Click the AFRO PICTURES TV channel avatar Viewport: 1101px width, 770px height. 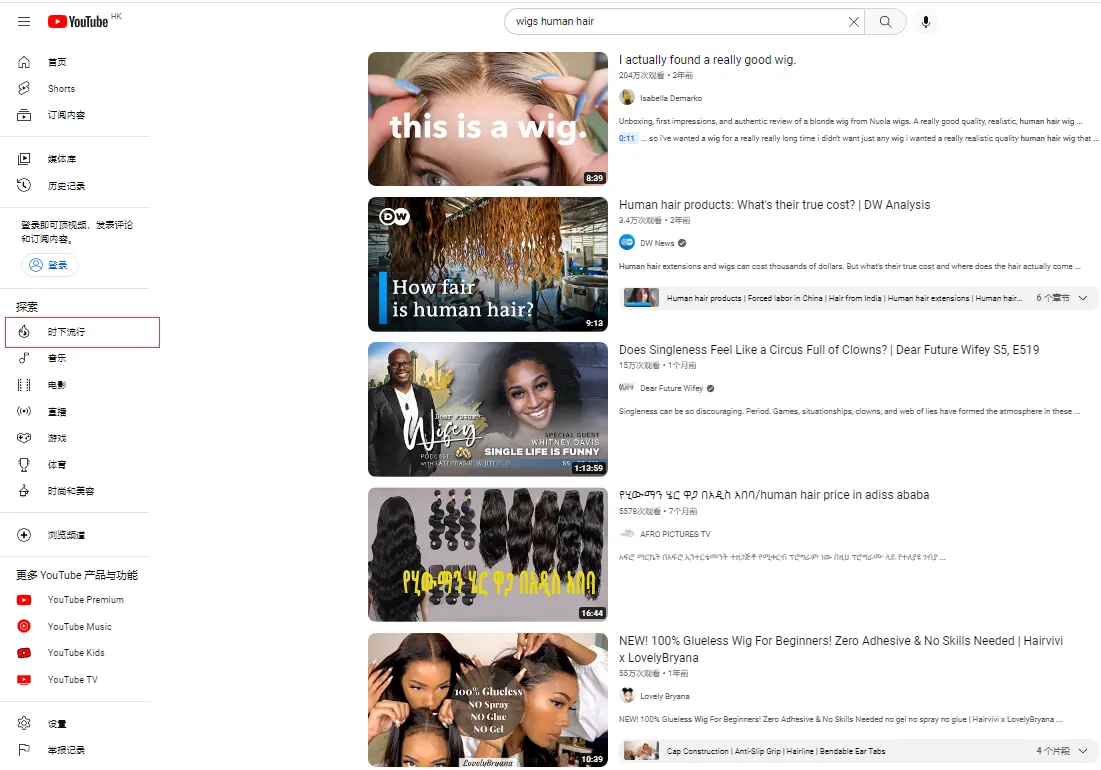627,533
